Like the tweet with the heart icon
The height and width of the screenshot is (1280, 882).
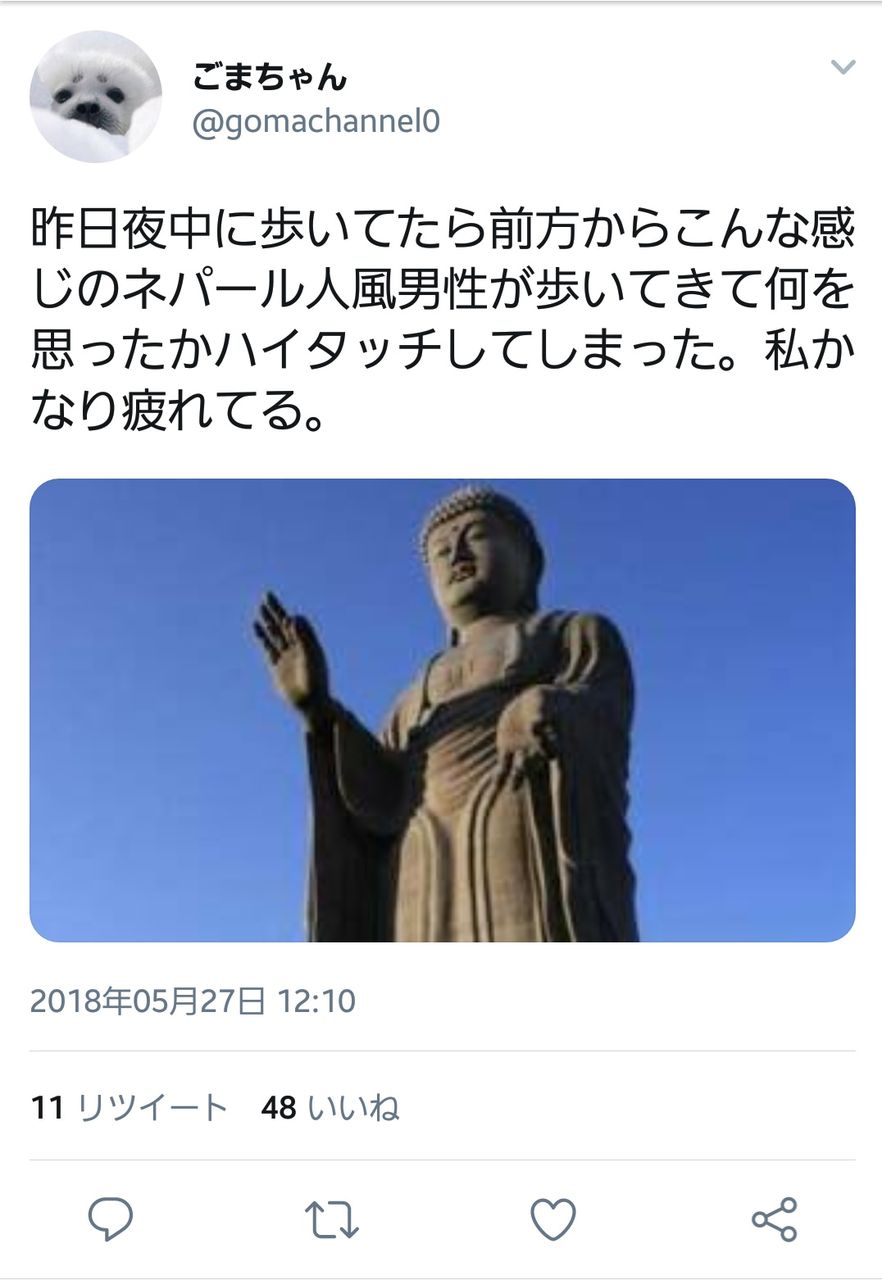pos(552,1220)
